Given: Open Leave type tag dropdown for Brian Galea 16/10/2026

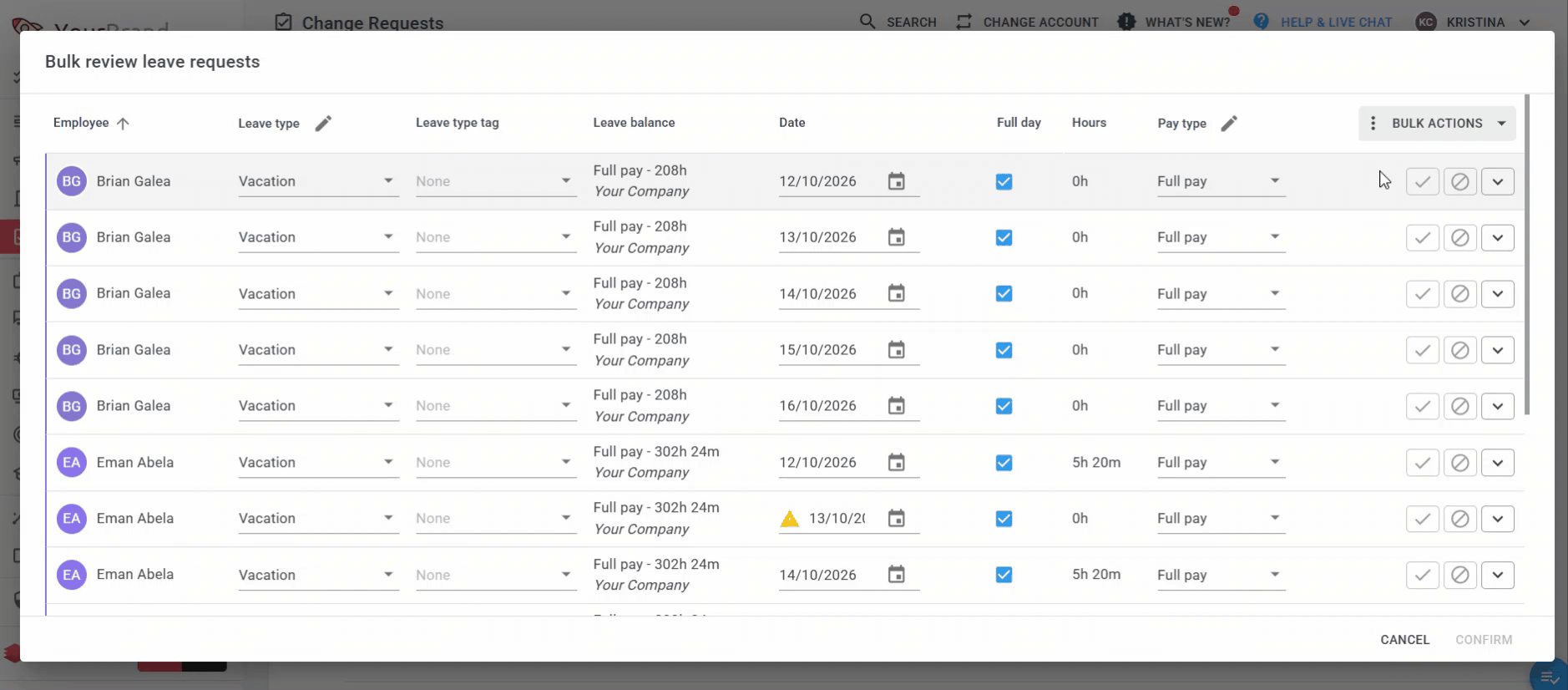Looking at the screenshot, I should (496, 406).
